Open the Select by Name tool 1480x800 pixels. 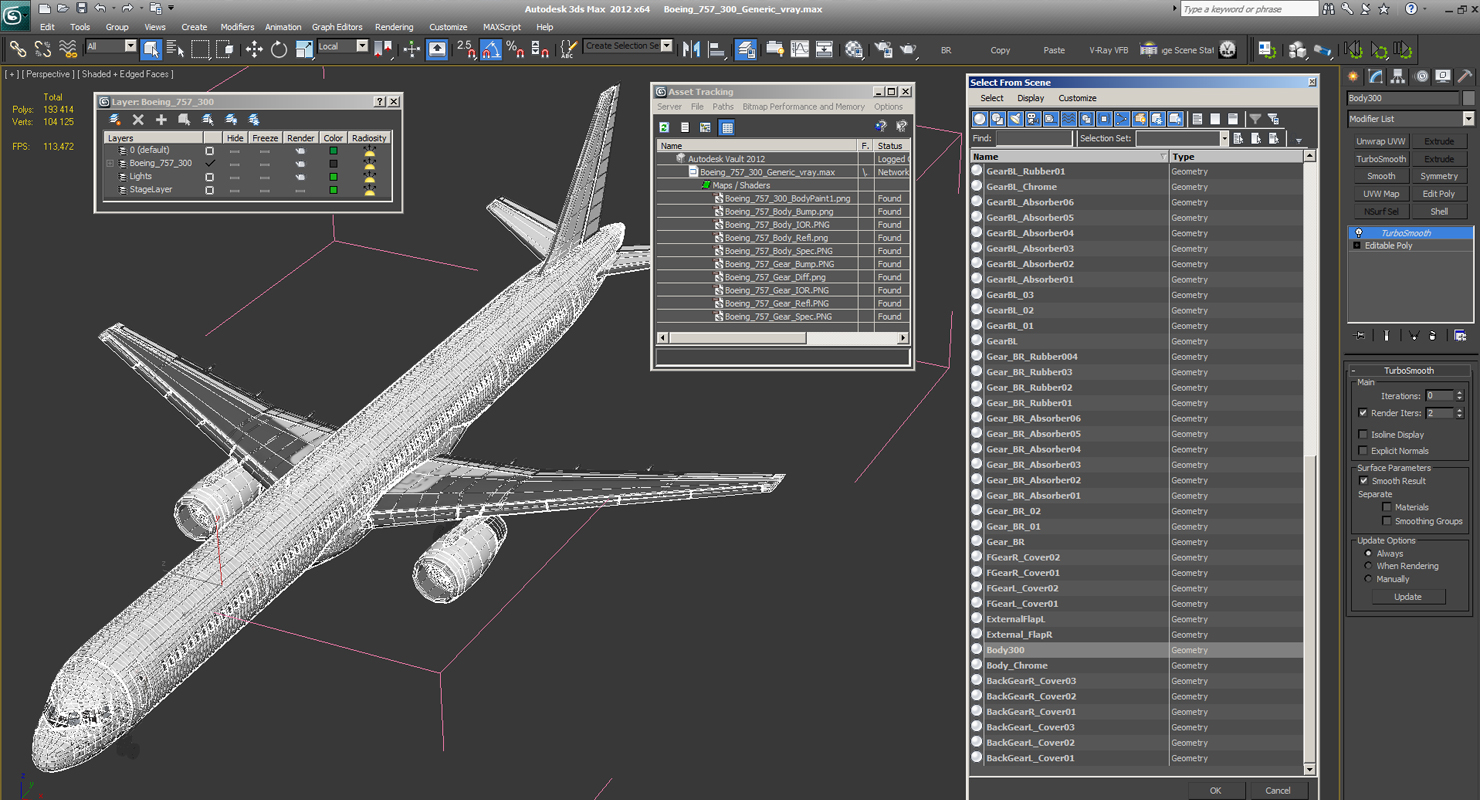(x=175, y=48)
